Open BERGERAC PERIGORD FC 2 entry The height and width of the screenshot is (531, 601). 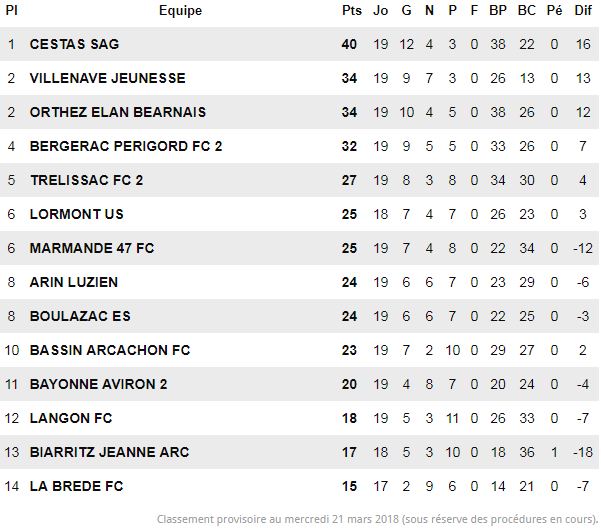[126, 146]
